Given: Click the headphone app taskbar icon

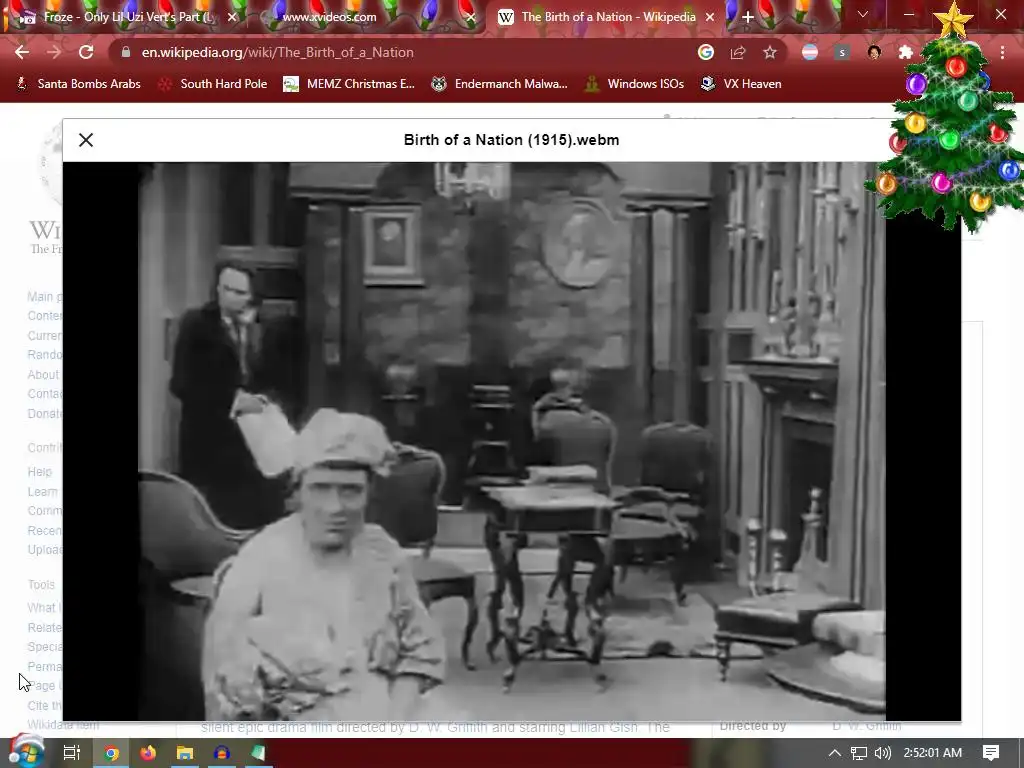Looking at the screenshot, I should [x=221, y=753].
